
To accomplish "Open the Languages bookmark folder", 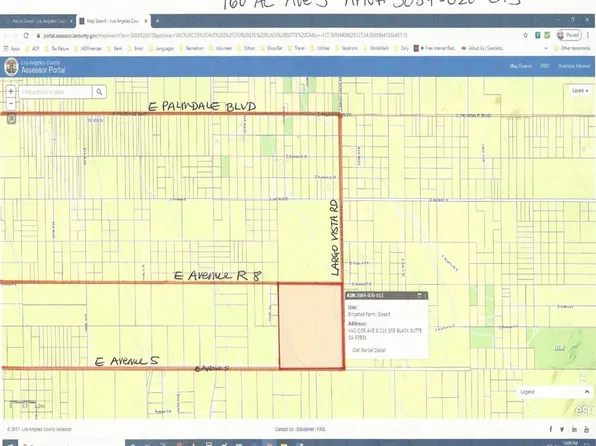I will 162,48.
